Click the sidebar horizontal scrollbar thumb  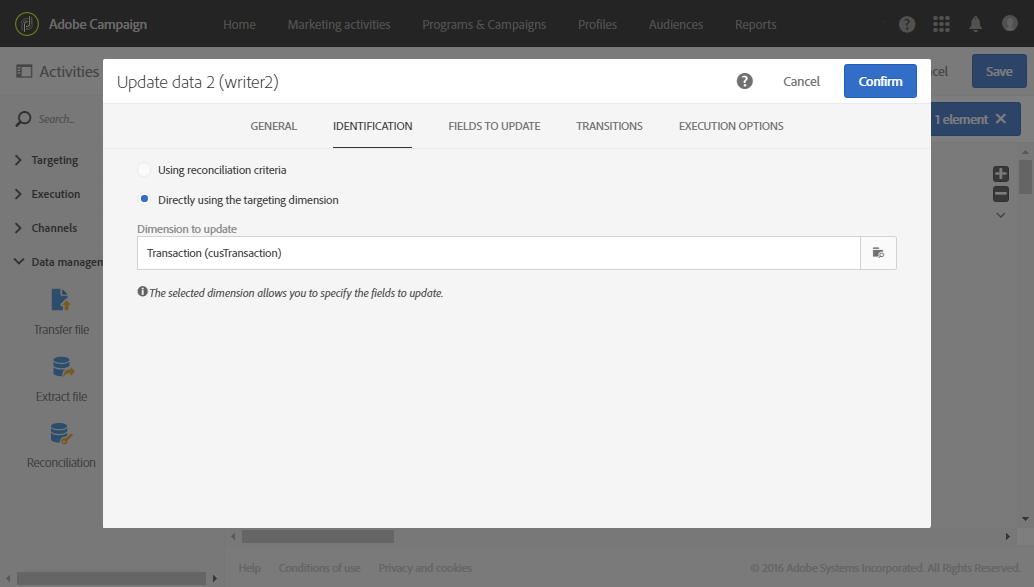point(111,578)
